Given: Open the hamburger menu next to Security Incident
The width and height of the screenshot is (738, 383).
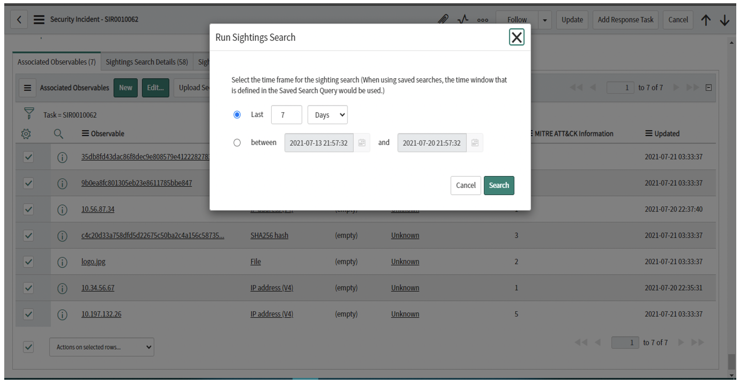Looking at the screenshot, I should coord(39,20).
